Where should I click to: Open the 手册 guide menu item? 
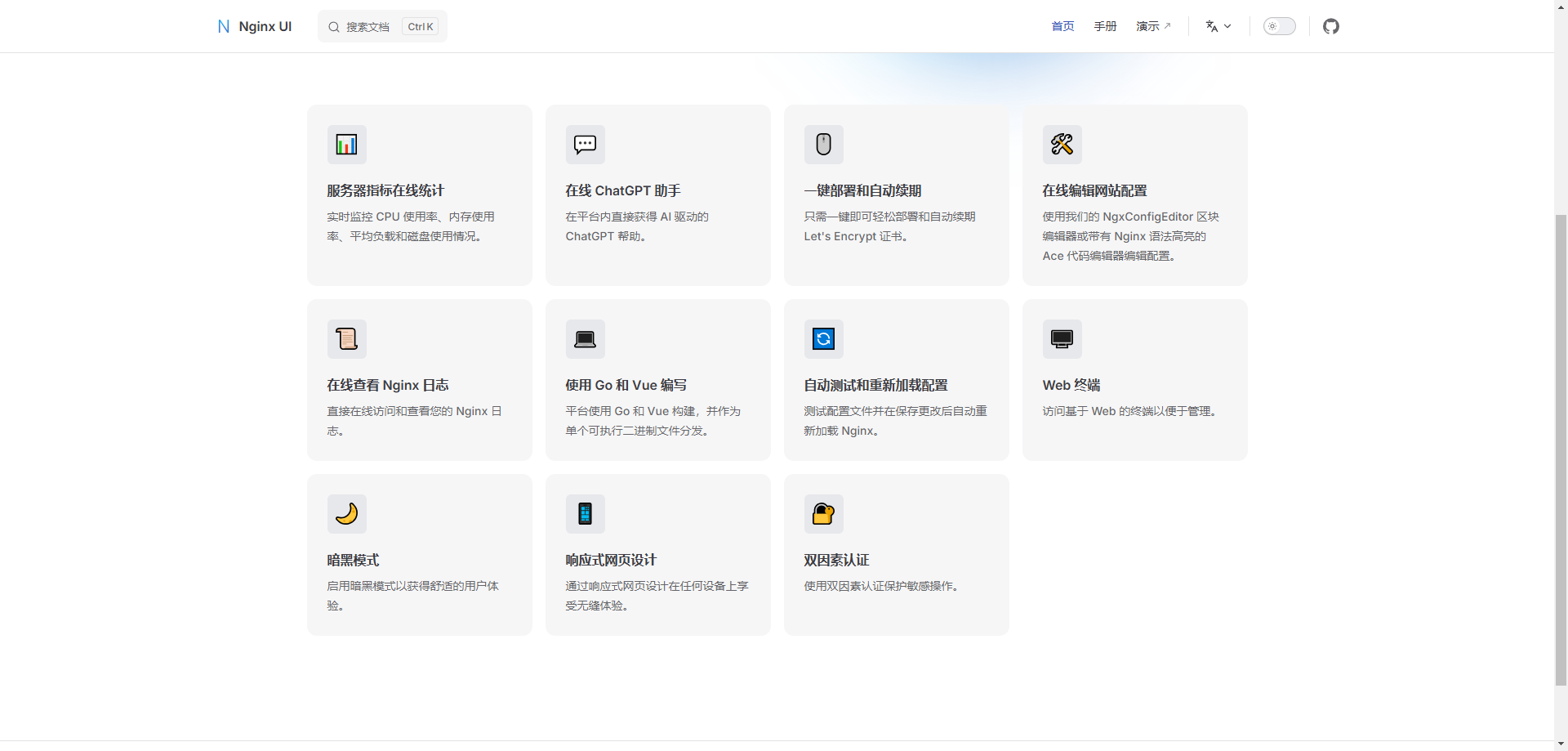1105,26
